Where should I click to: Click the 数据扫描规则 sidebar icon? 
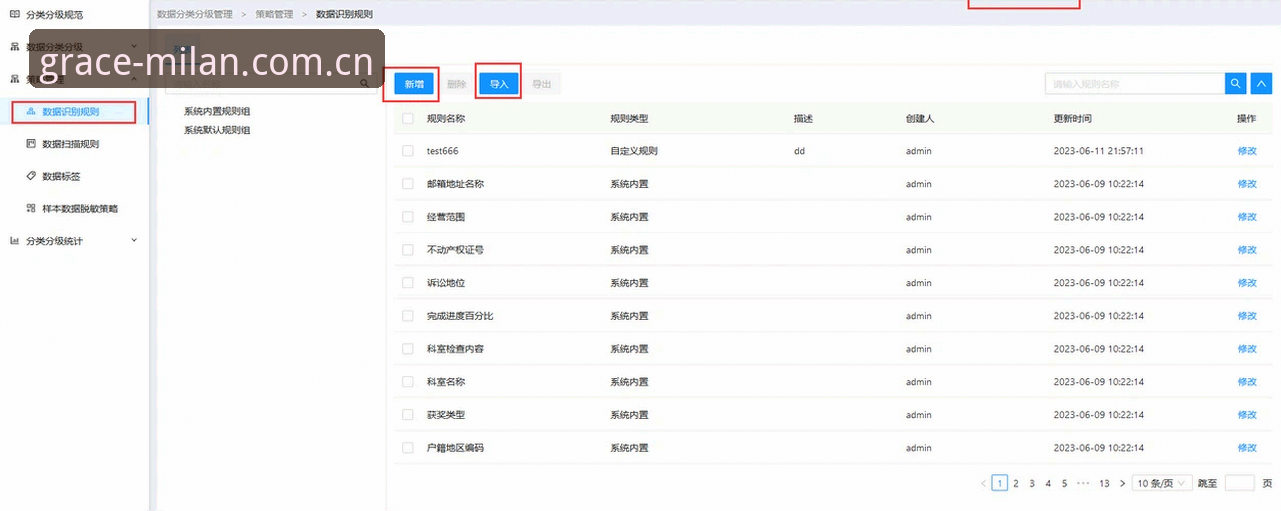(x=31, y=144)
